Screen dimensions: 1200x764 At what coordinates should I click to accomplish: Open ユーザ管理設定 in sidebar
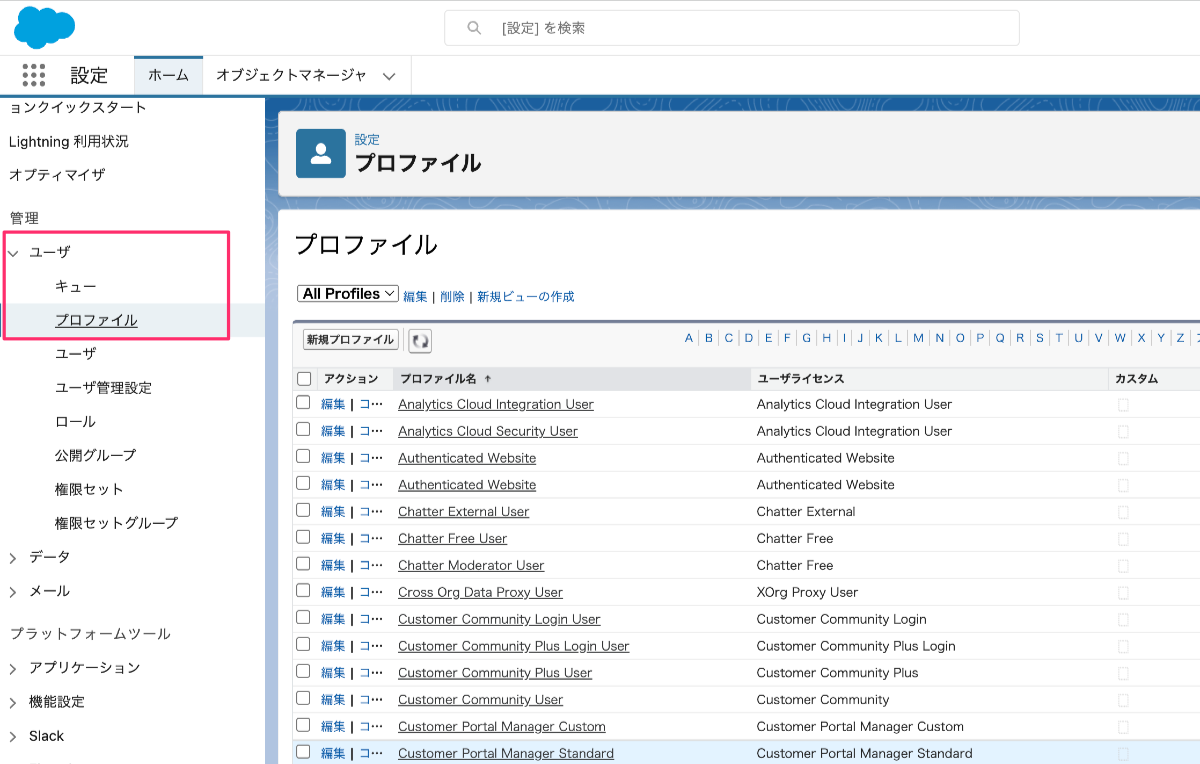click(x=103, y=387)
